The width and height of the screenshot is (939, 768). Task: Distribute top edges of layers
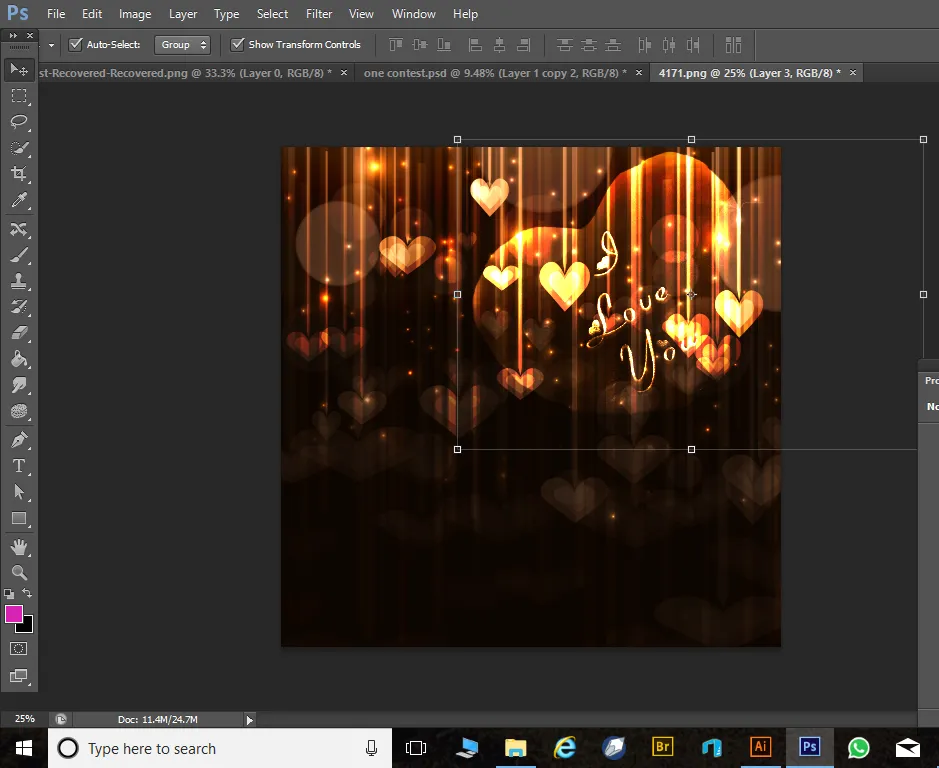click(564, 45)
